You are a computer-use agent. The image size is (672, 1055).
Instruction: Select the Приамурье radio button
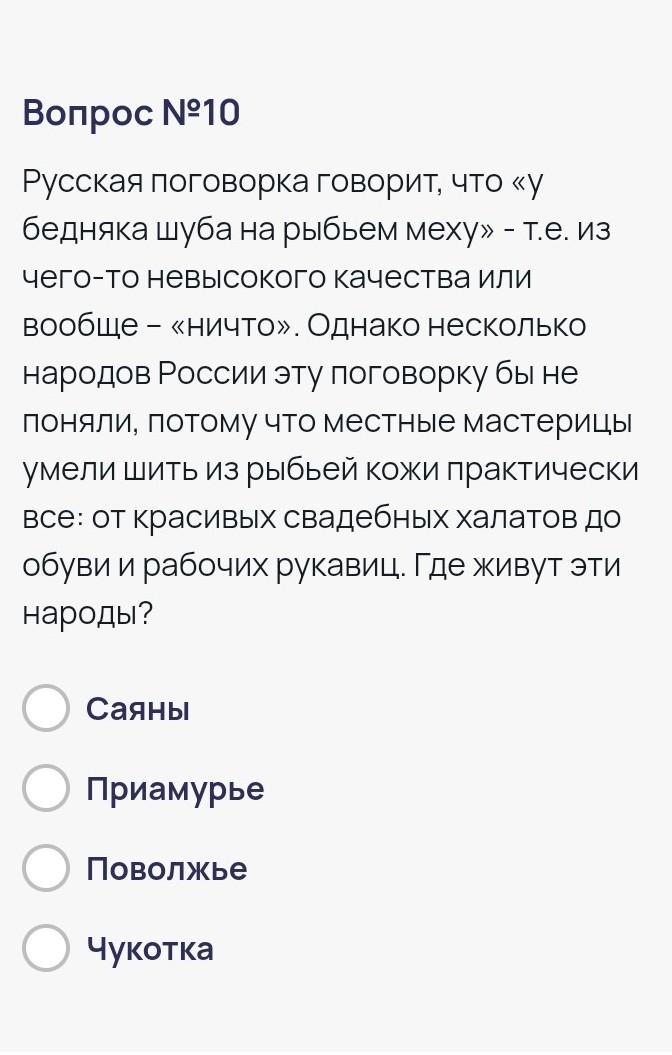pos(46,789)
